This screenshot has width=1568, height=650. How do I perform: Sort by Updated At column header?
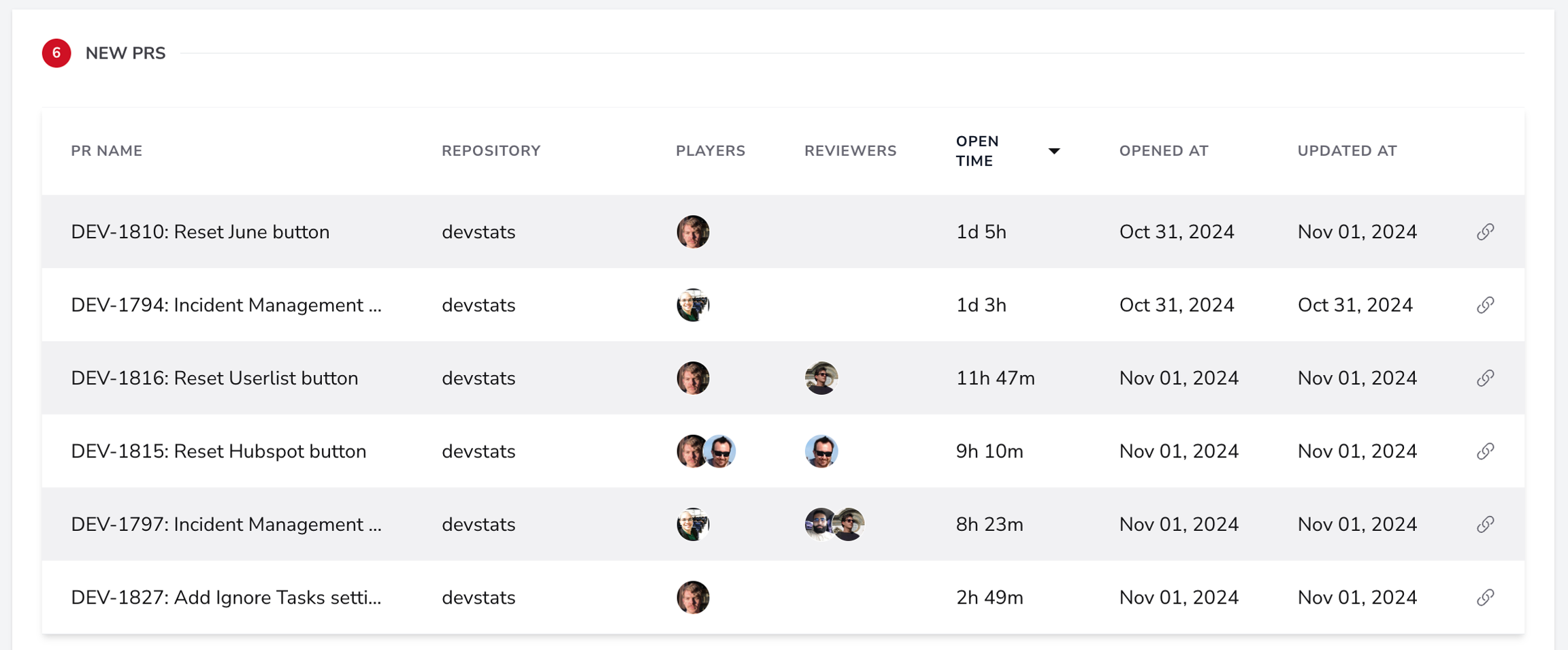tap(1347, 151)
